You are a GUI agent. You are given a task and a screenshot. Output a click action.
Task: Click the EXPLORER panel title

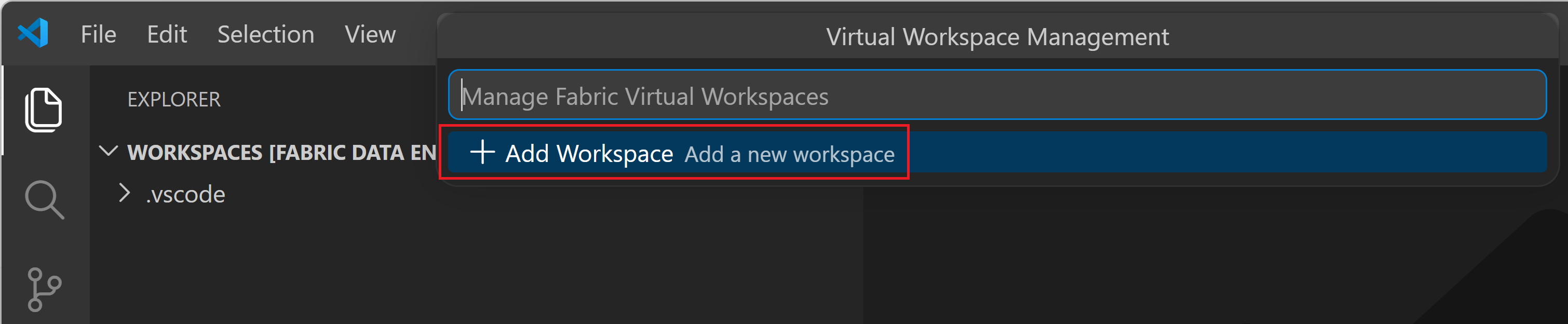tap(174, 99)
